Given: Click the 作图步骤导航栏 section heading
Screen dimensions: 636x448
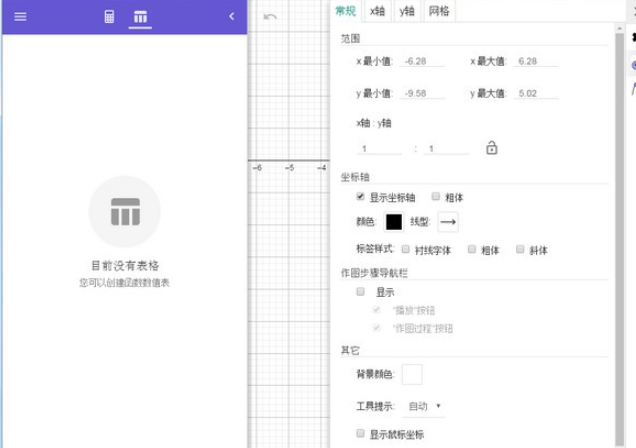Looking at the screenshot, I should pos(374,273).
